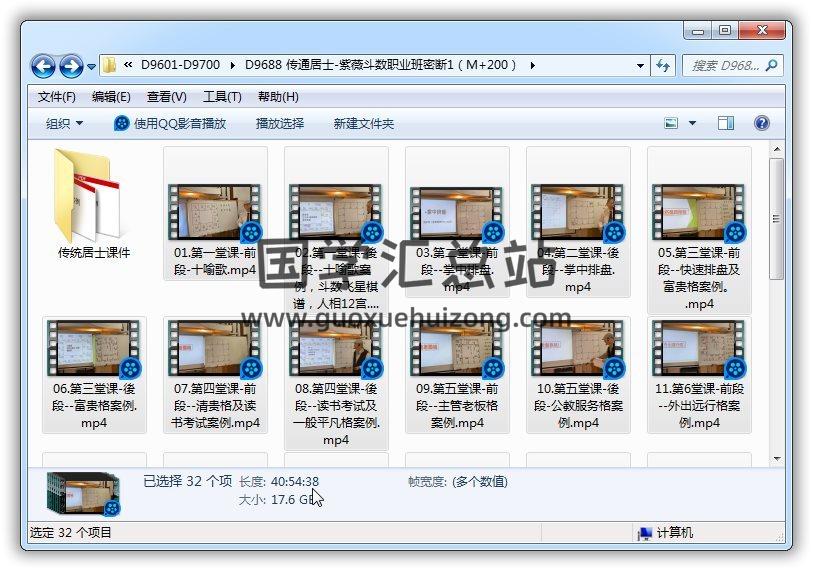This screenshot has height=571, width=813.
Task: Select video 06.第三堂课-後段 thumbnail
Action: [x=93, y=349]
